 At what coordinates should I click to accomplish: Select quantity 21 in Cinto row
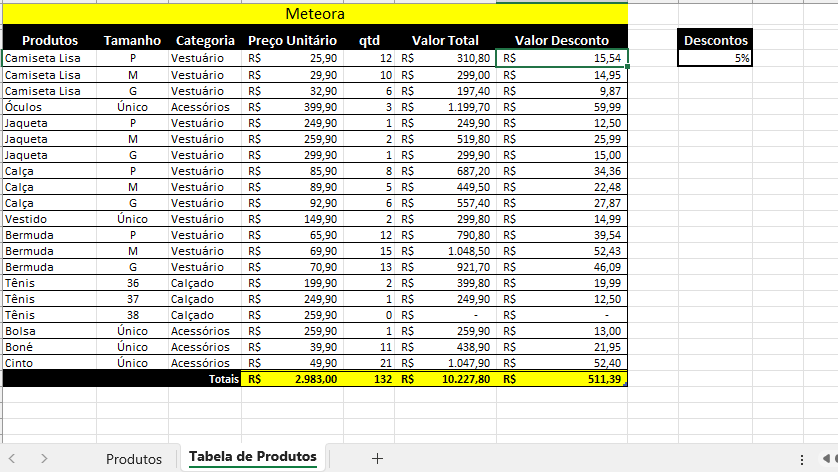369,363
